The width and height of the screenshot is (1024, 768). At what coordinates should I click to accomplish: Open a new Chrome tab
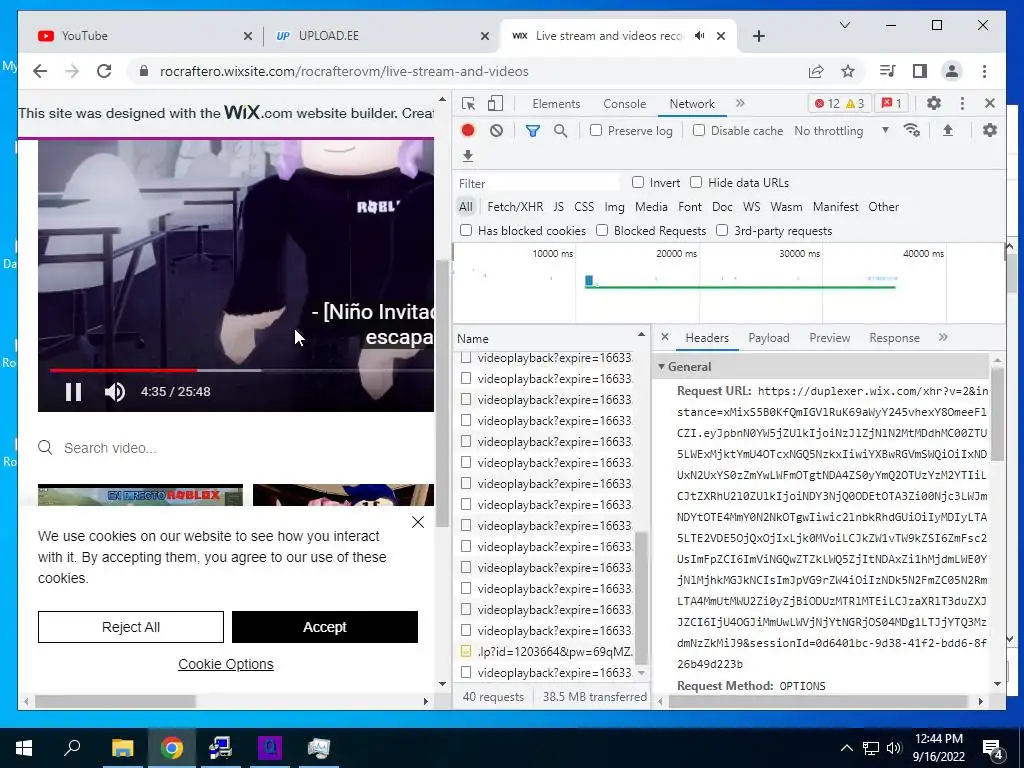pyautogui.click(x=758, y=36)
